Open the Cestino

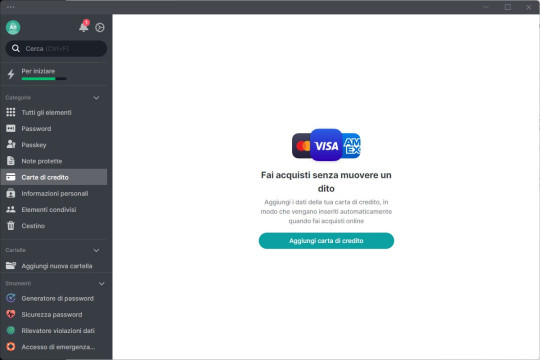[x=33, y=226]
